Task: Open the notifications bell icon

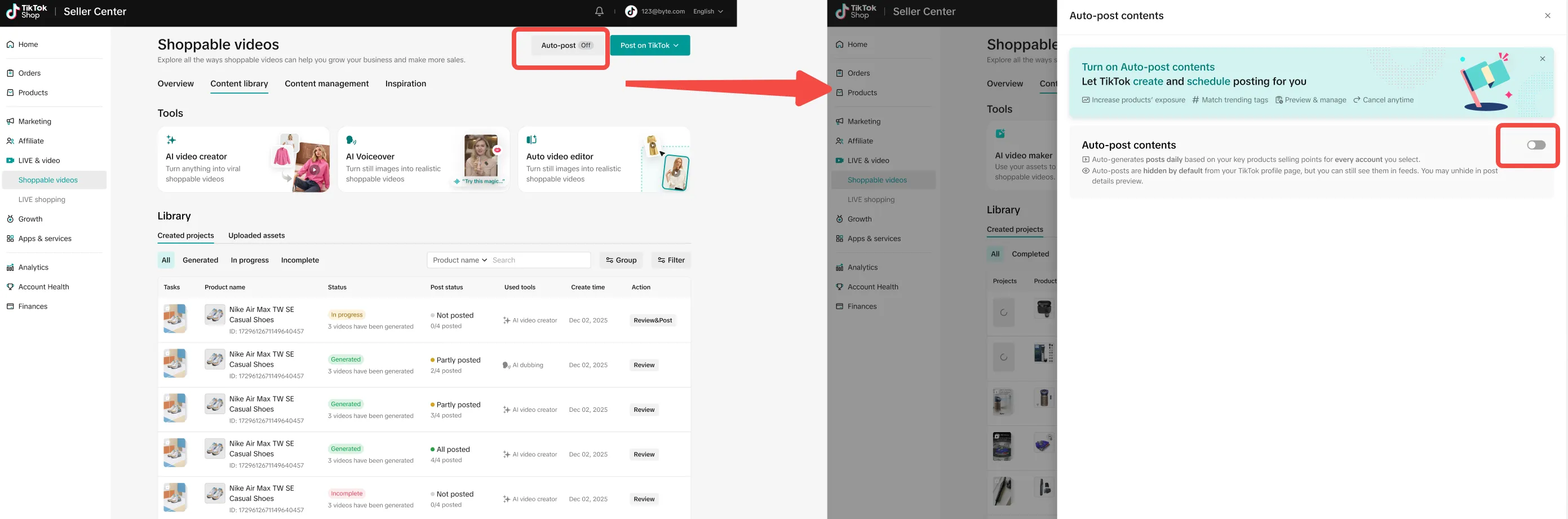Action: pos(599,11)
